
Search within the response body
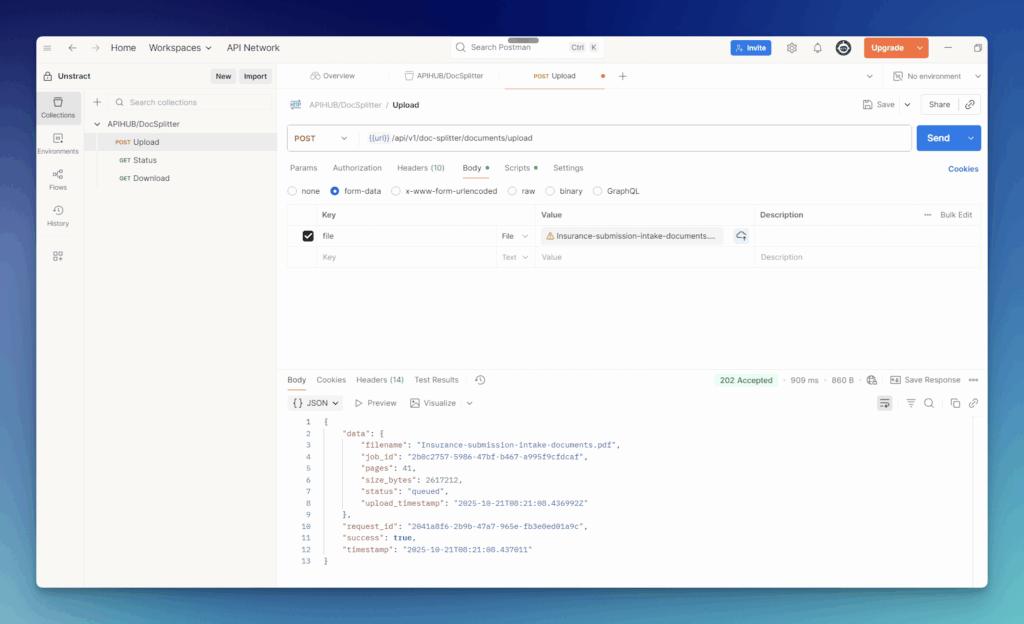929,403
